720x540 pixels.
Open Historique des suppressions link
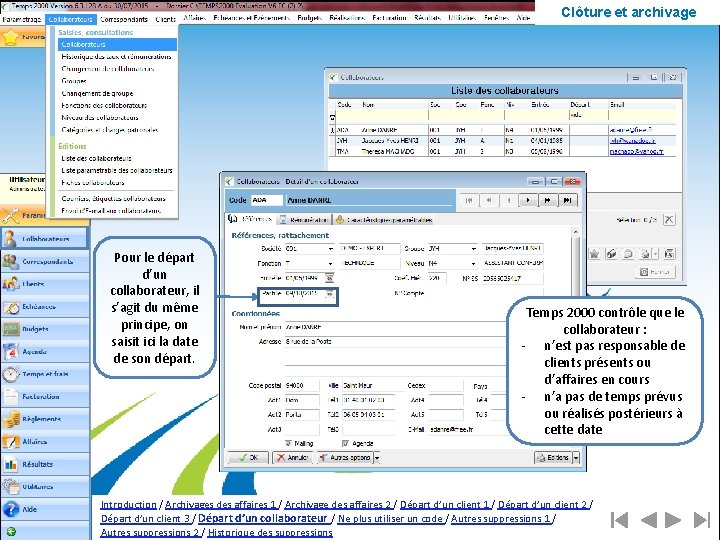pos(270,533)
